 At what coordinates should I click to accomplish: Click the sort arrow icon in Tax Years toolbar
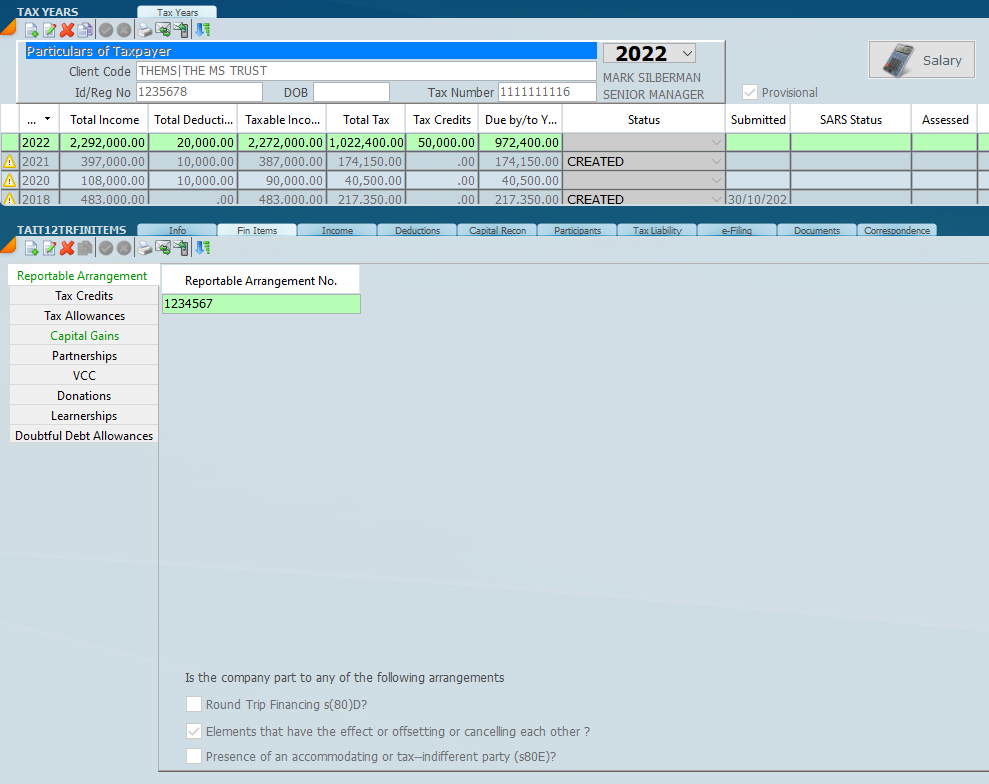(x=202, y=30)
